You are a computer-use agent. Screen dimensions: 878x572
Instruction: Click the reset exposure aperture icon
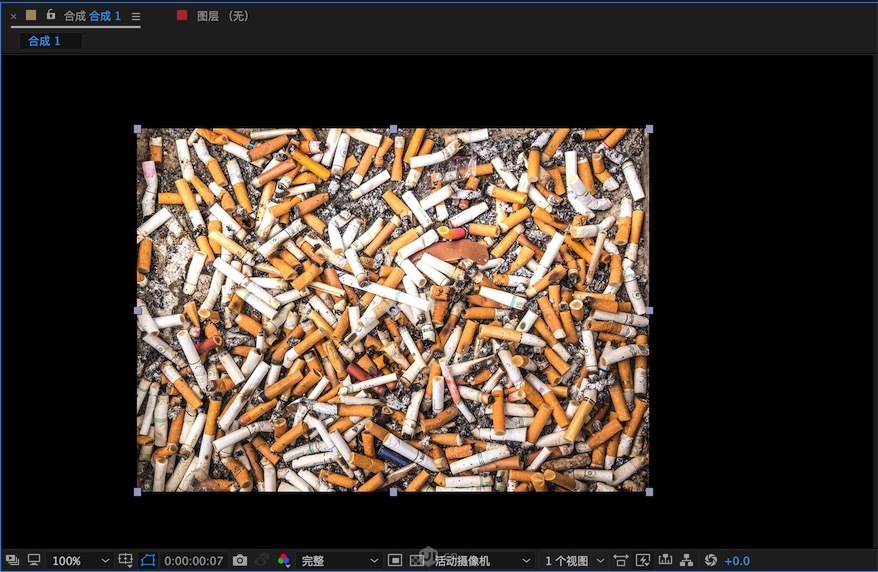click(x=711, y=561)
